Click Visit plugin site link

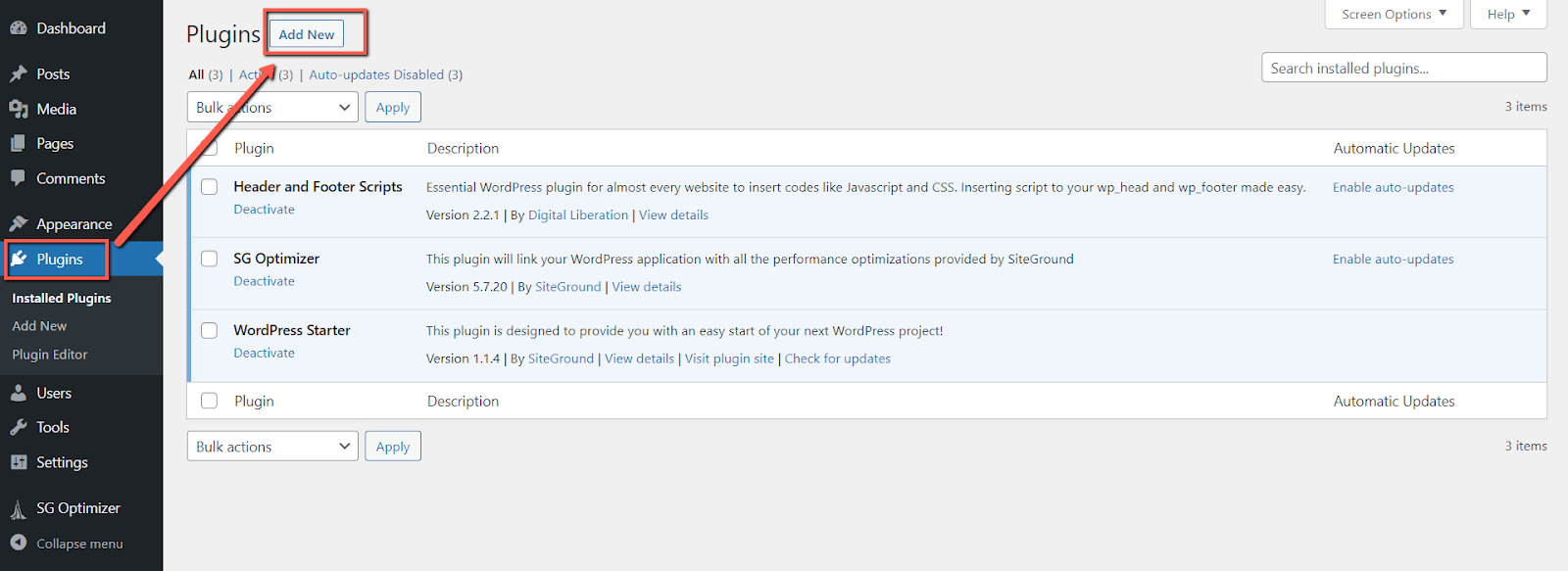[x=729, y=358]
